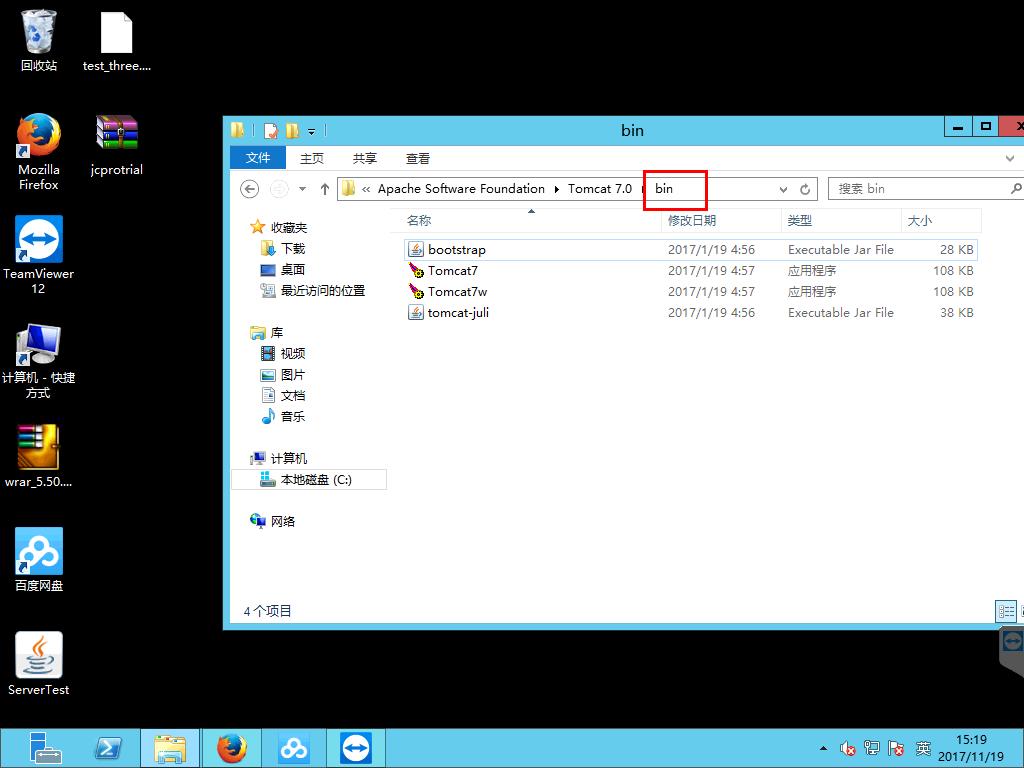Image resolution: width=1024 pixels, height=768 pixels.
Task: Click the Server Manager taskbar icon
Action: pyautogui.click(x=45, y=748)
